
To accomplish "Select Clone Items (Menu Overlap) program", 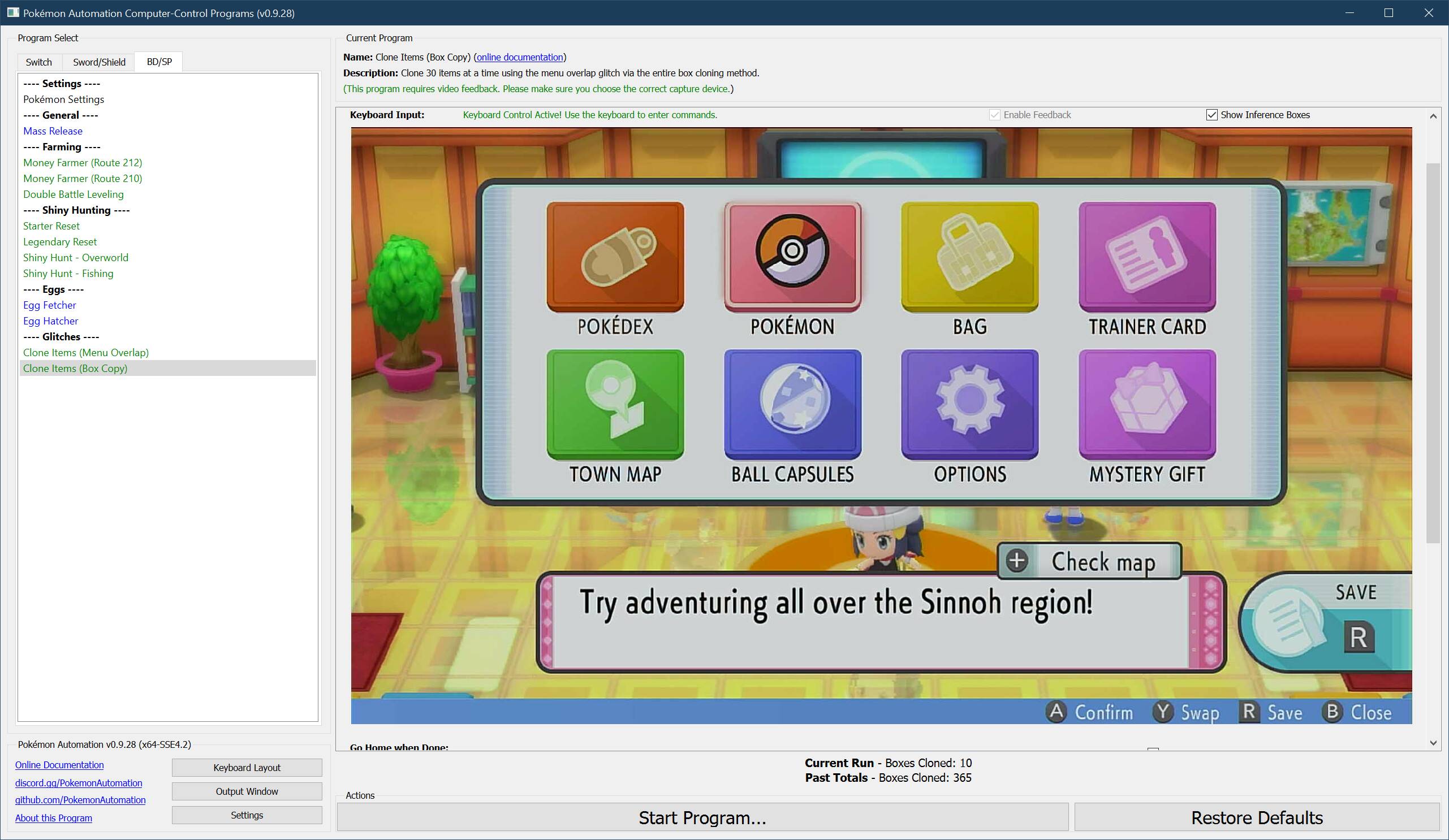I will click(x=85, y=352).
